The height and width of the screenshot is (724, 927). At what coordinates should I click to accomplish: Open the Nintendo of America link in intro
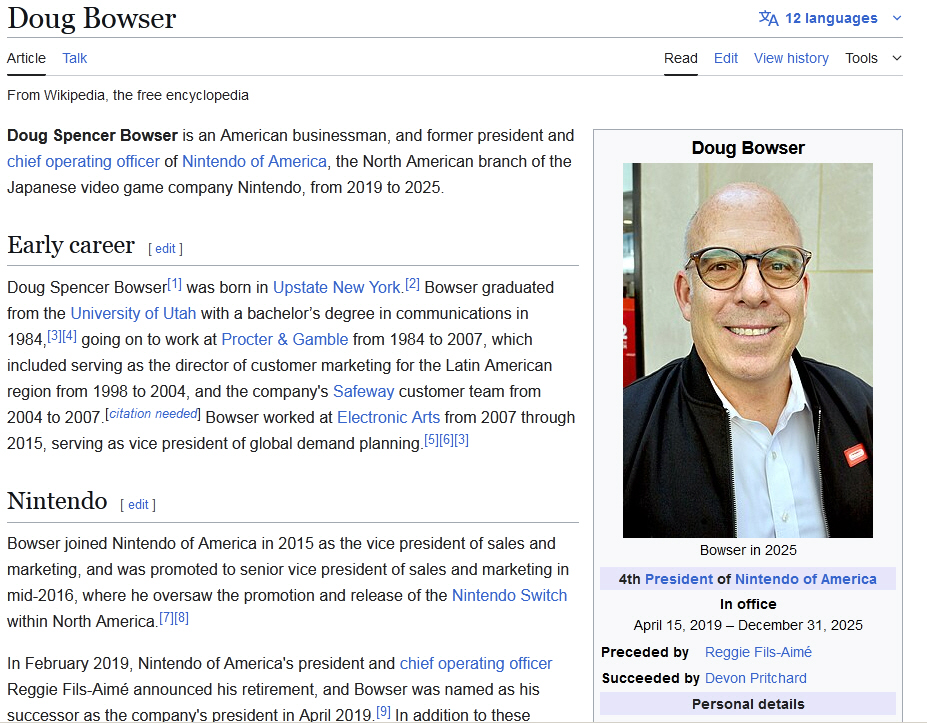pos(254,161)
